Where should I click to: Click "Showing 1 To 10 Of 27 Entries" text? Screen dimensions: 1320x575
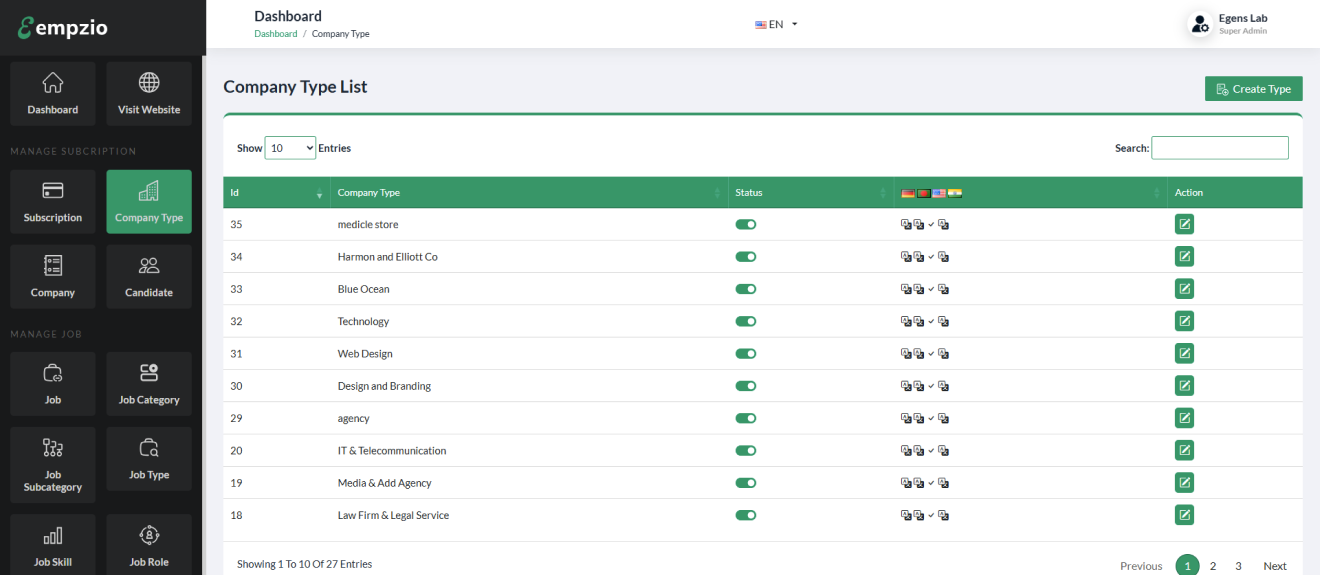coord(304,564)
